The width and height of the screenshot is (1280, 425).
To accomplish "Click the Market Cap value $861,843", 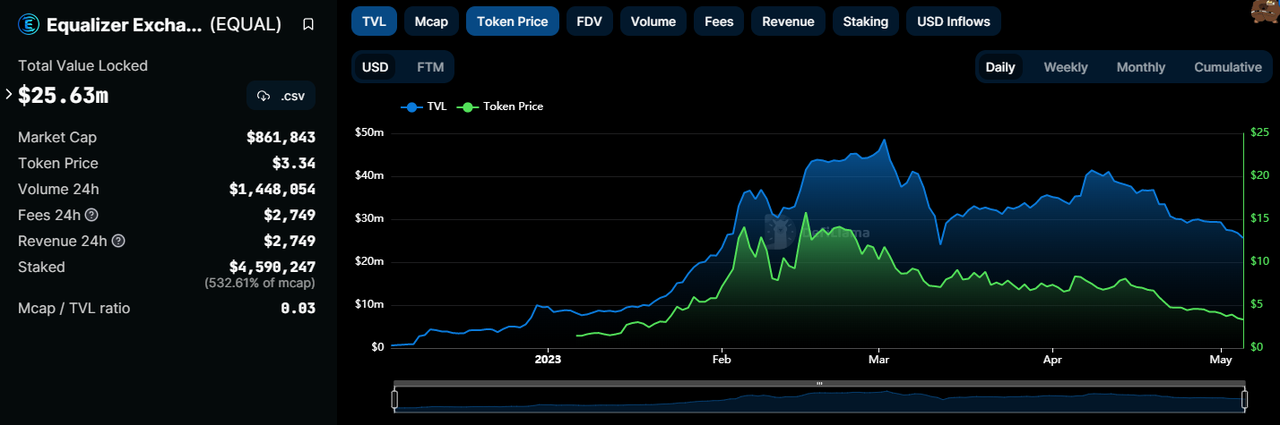I will pyautogui.click(x=281, y=137).
